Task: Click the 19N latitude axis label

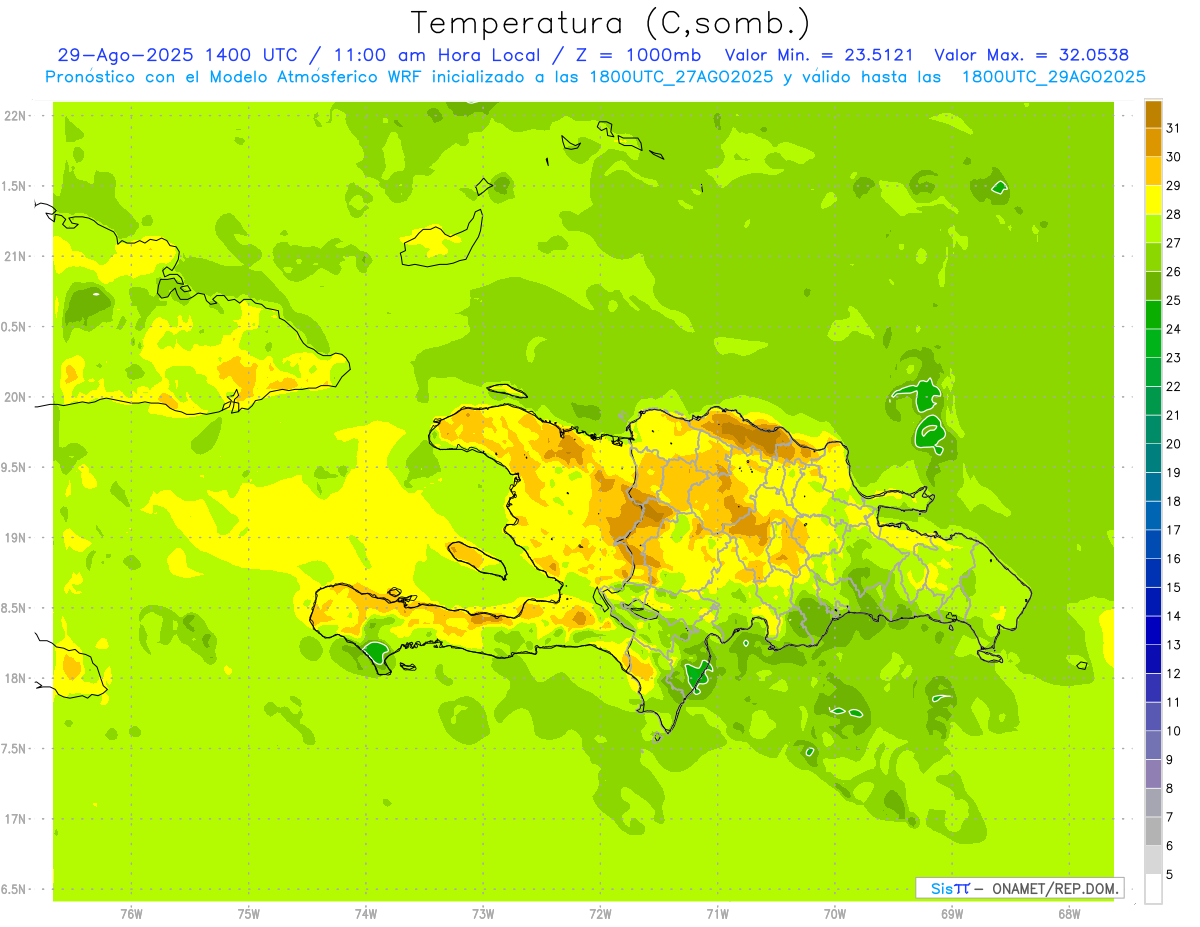Action: (x=15, y=538)
